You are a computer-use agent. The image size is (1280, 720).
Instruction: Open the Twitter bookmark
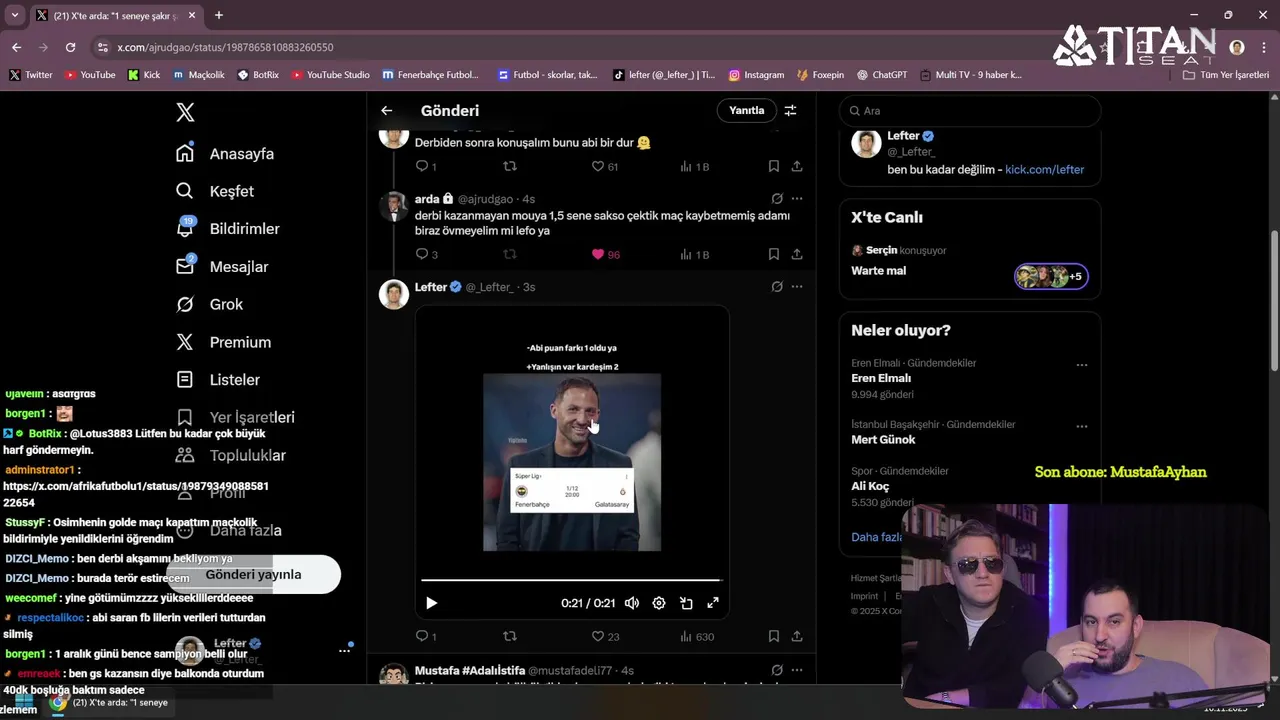[x=31, y=75]
